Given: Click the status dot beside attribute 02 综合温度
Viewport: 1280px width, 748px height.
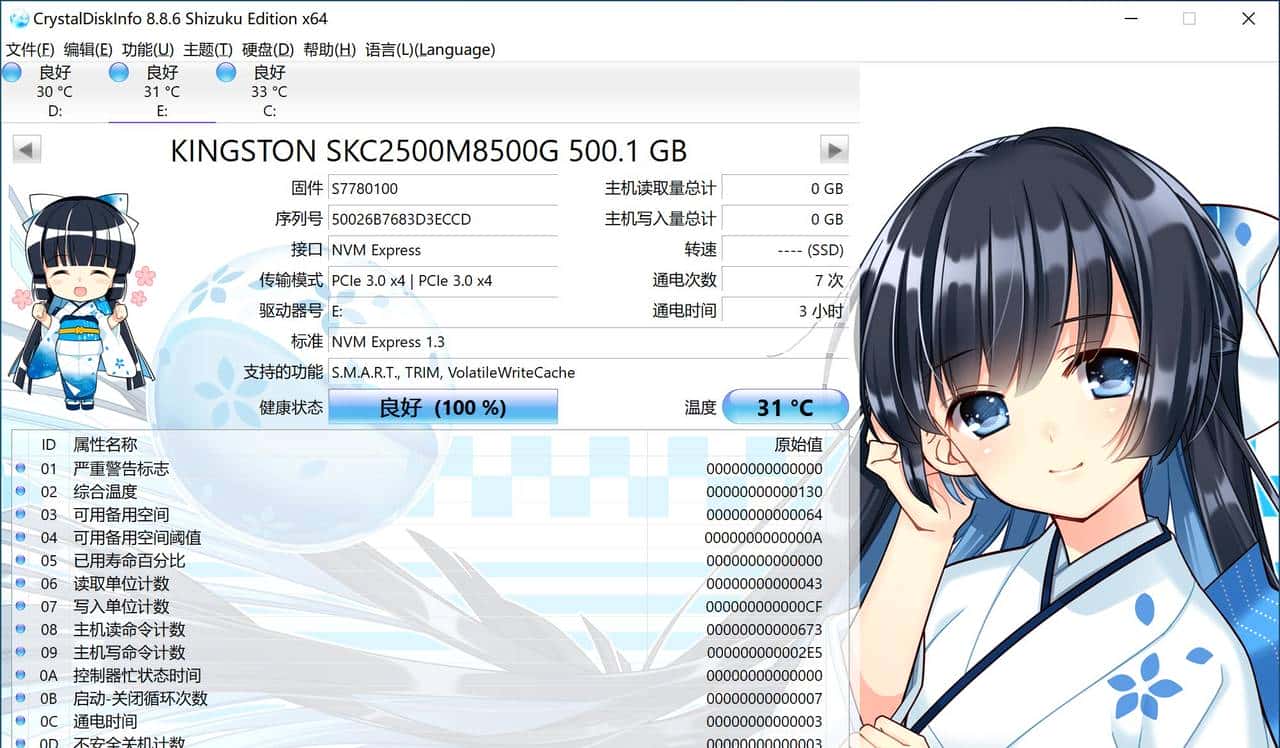Looking at the screenshot, I should click(21, 491).
